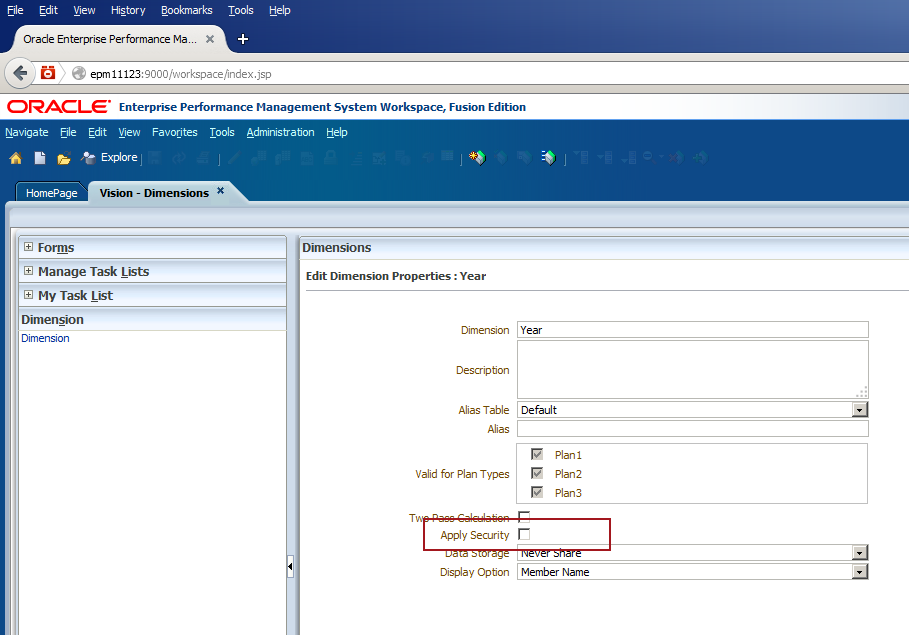The width and height of the screenshot is (909, 635).
Task: Open the Workspace Tools menu
Action: 222,132
